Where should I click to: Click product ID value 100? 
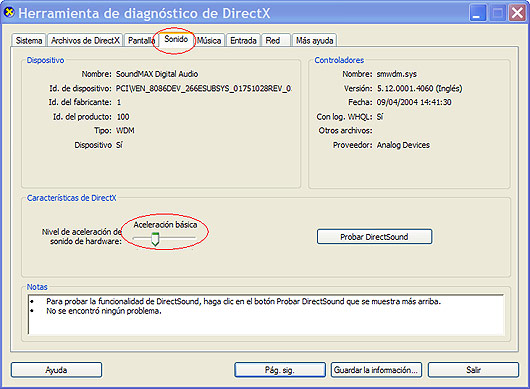[x=123, y=117]
